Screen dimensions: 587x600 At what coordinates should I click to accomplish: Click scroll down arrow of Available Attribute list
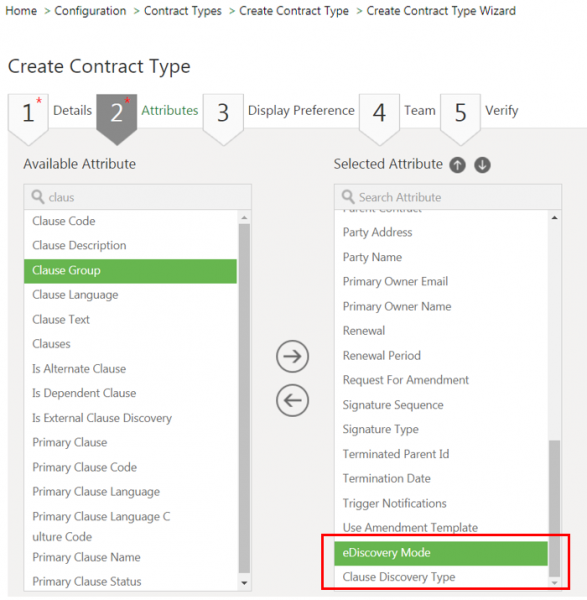coord(244,583)
